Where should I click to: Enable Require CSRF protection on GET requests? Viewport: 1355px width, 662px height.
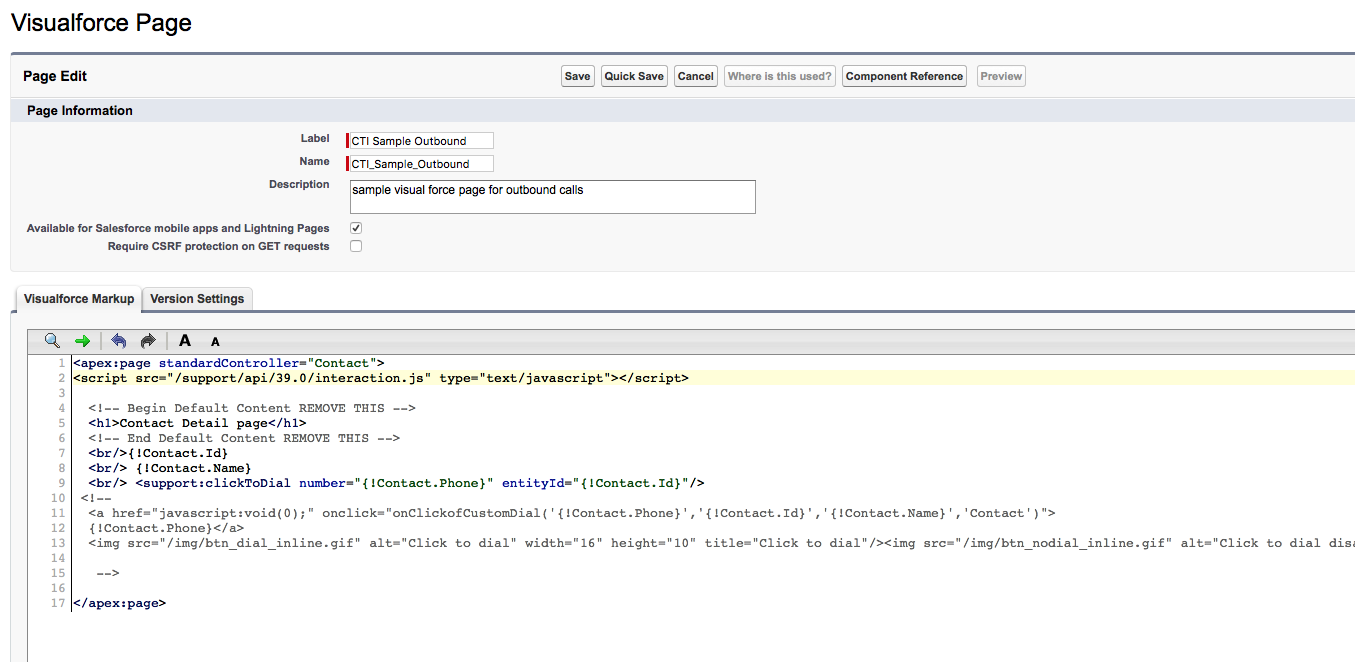(x=356, y=246)
